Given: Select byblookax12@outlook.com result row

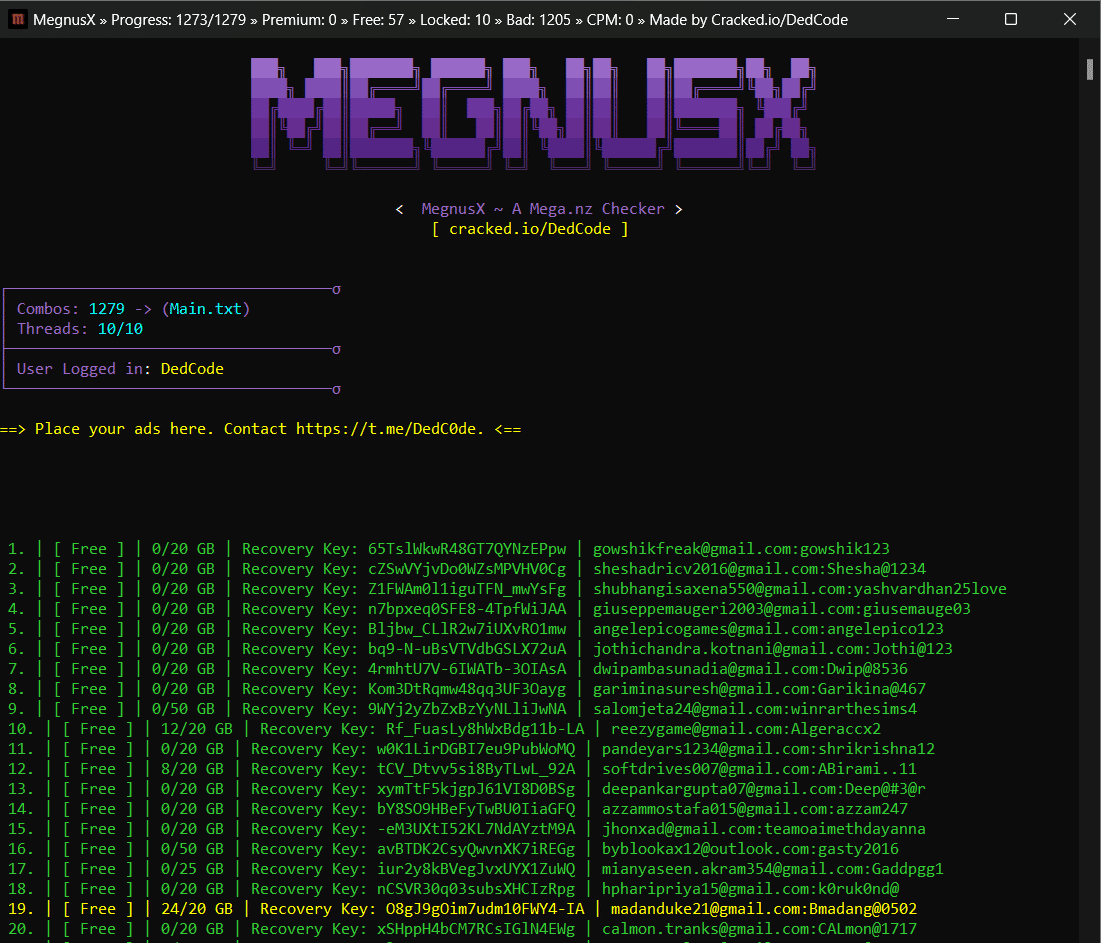Looking at the screenshot, I should point(454,849).
